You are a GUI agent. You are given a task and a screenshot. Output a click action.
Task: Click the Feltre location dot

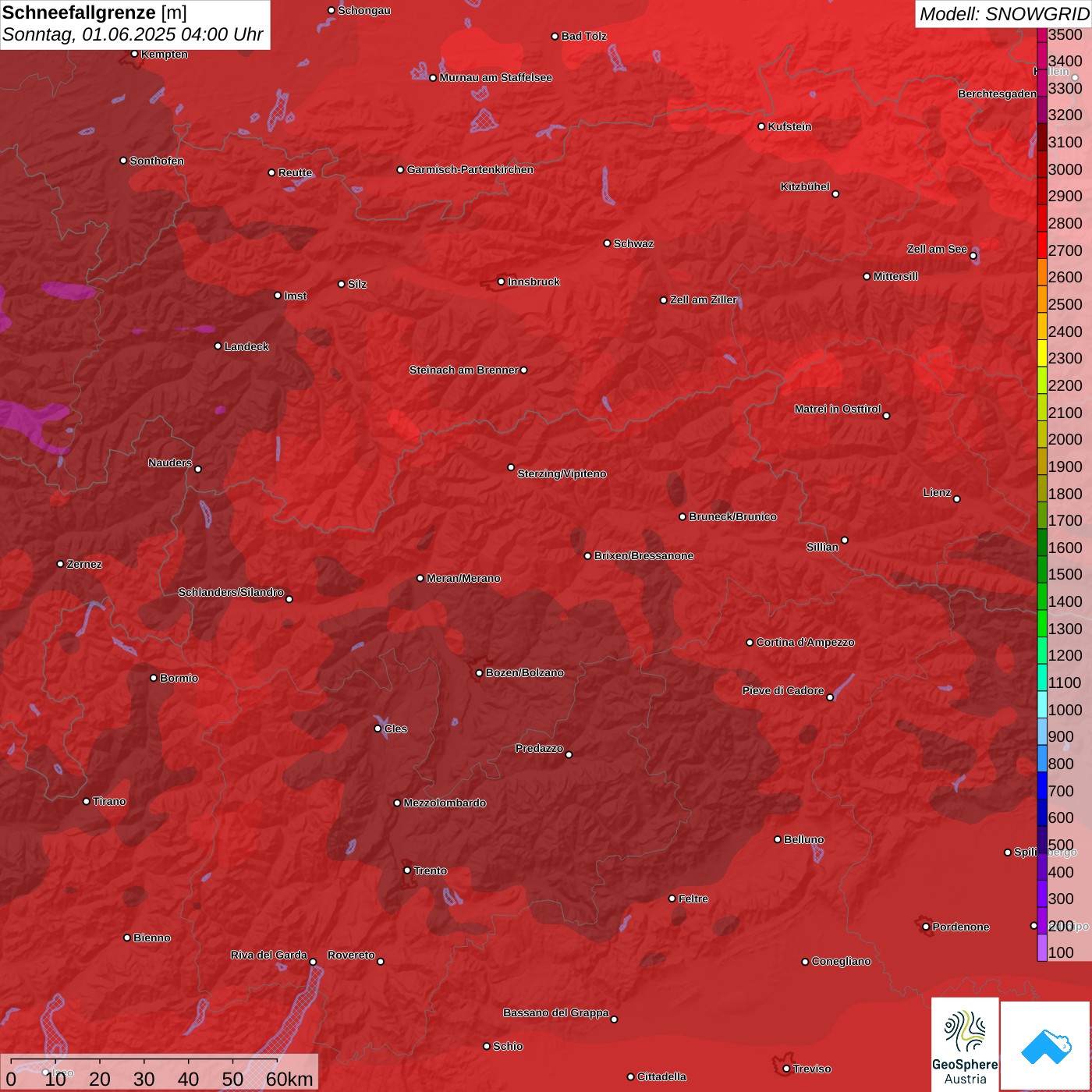tap(672, 899)
